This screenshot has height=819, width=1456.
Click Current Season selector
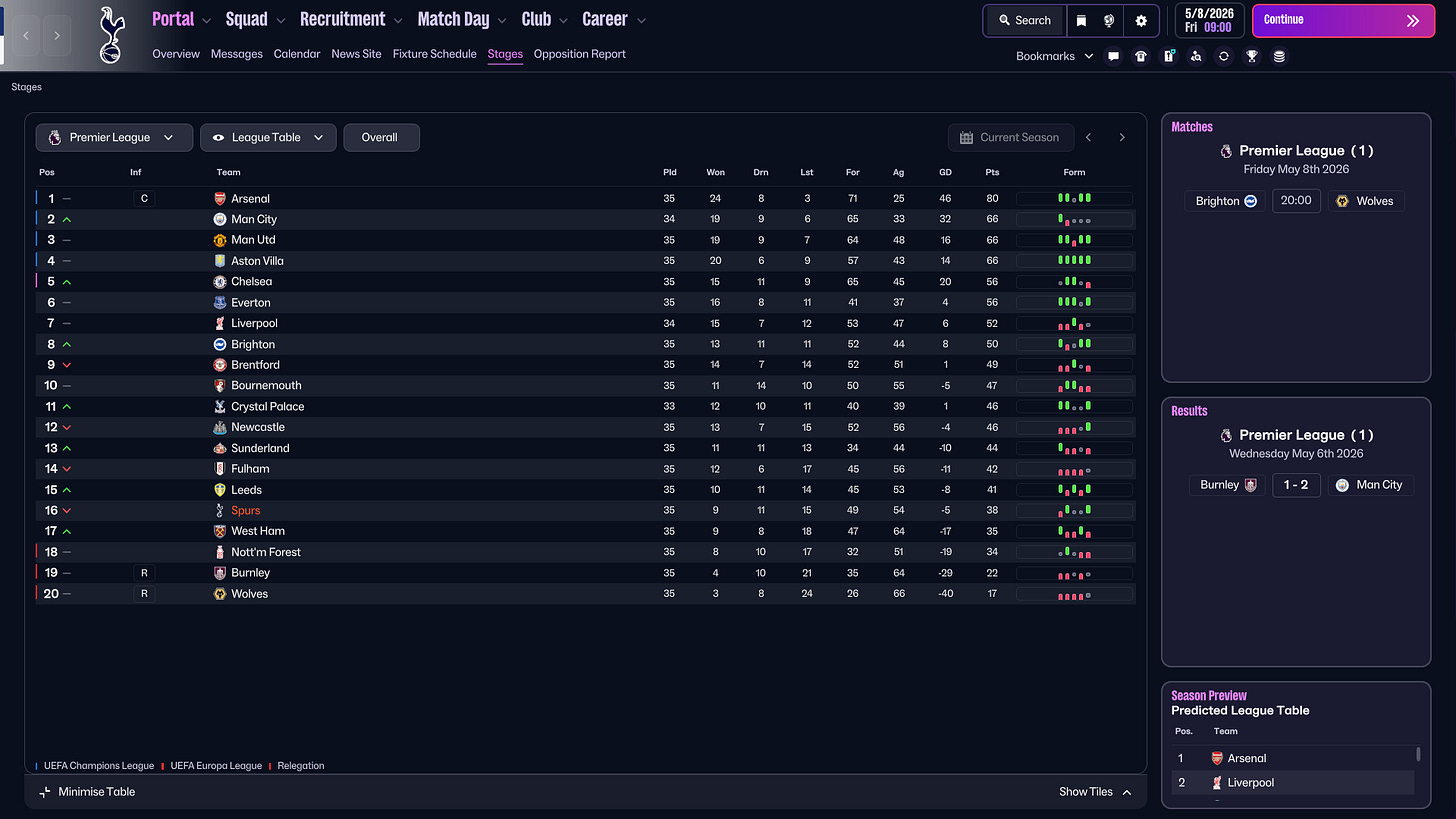point(1010,138)
